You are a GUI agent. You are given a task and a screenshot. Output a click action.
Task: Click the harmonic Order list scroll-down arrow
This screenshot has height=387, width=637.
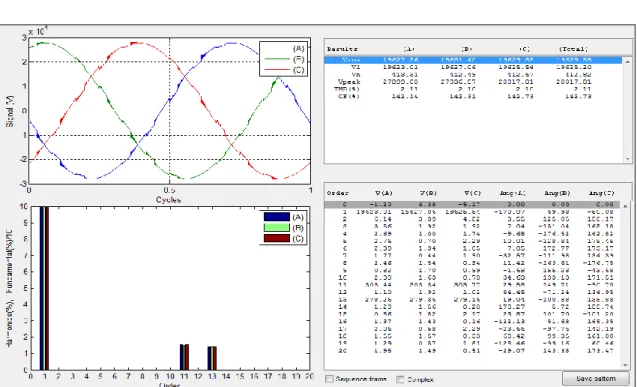[x=626, y=365]
